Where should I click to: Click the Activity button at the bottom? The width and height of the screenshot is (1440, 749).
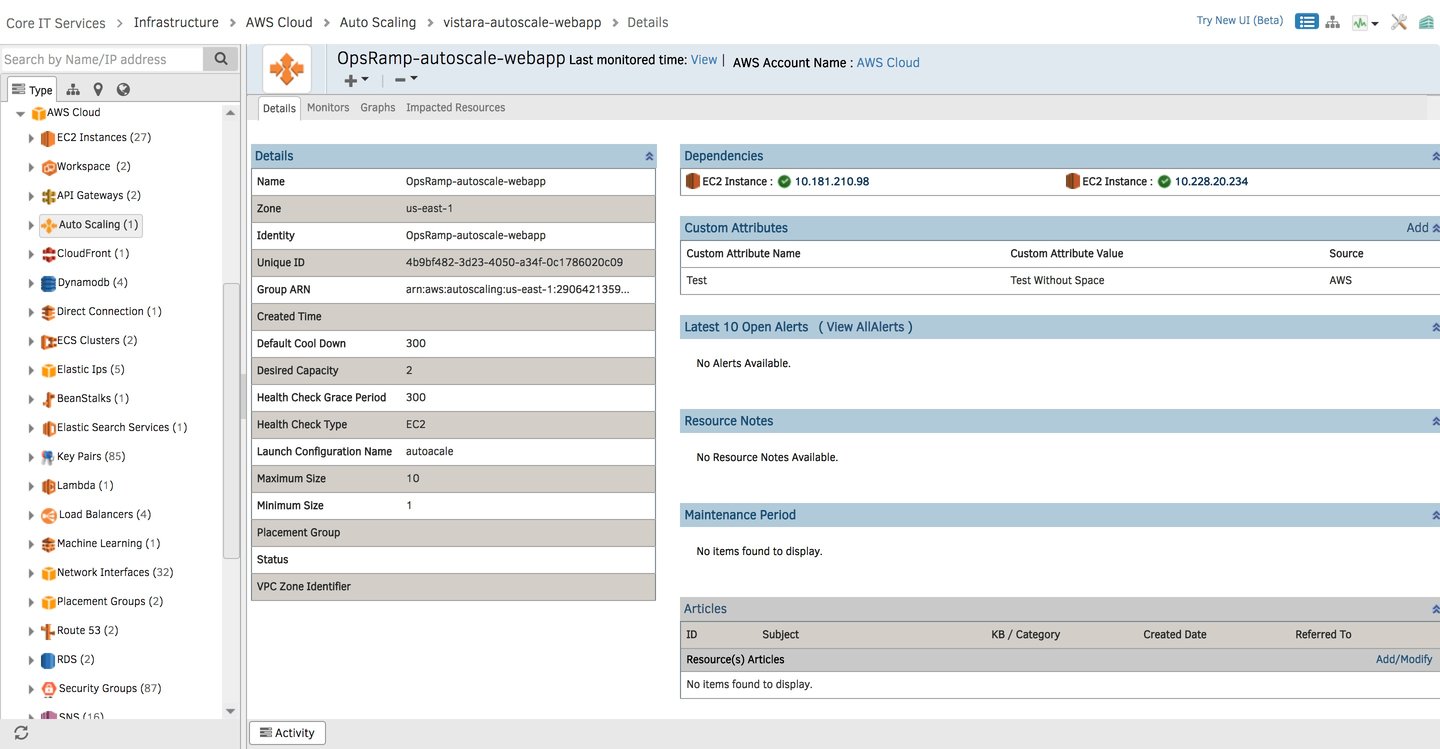[287, 732]
